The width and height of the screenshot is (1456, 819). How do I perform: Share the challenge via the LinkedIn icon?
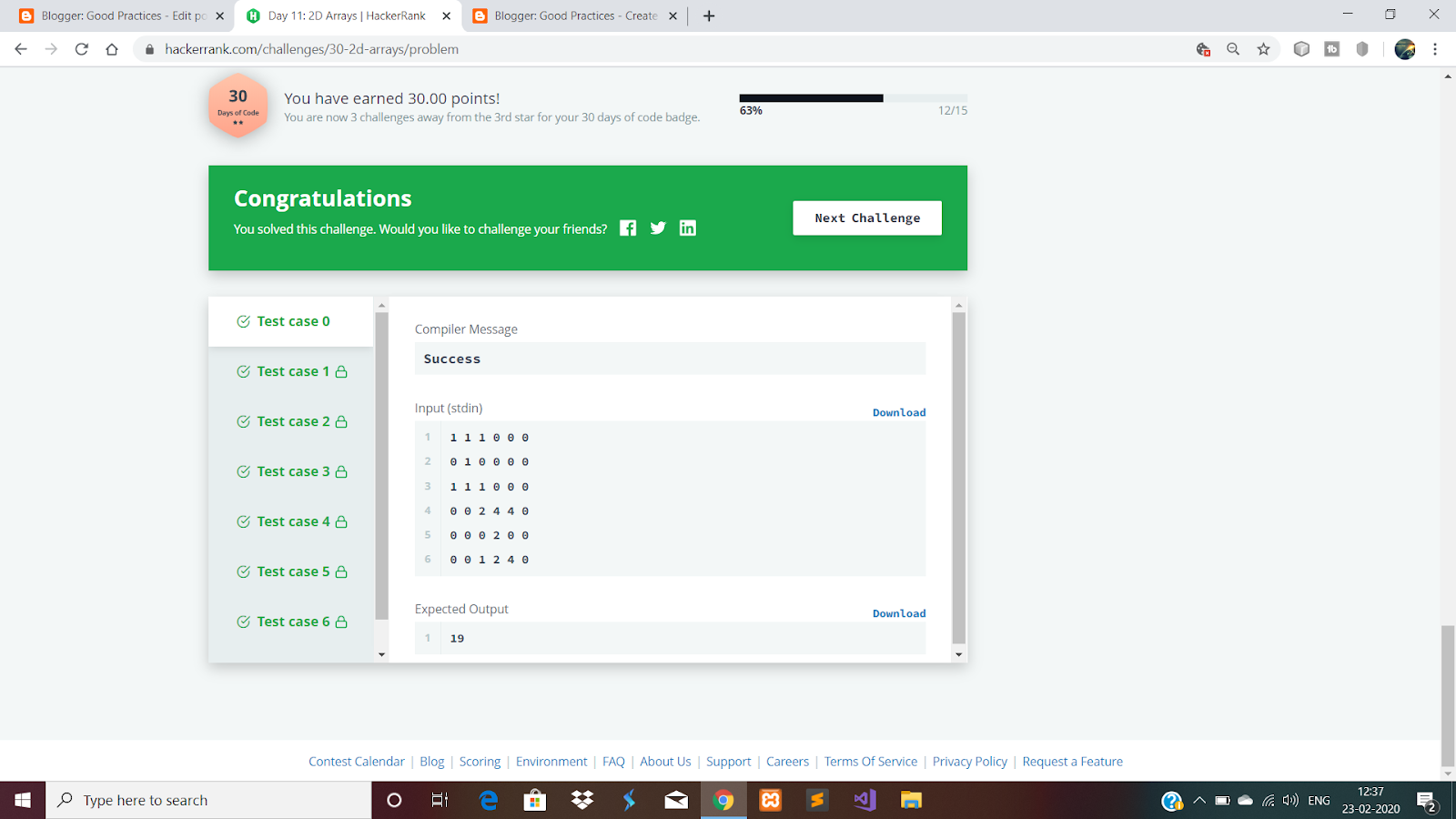687,227
